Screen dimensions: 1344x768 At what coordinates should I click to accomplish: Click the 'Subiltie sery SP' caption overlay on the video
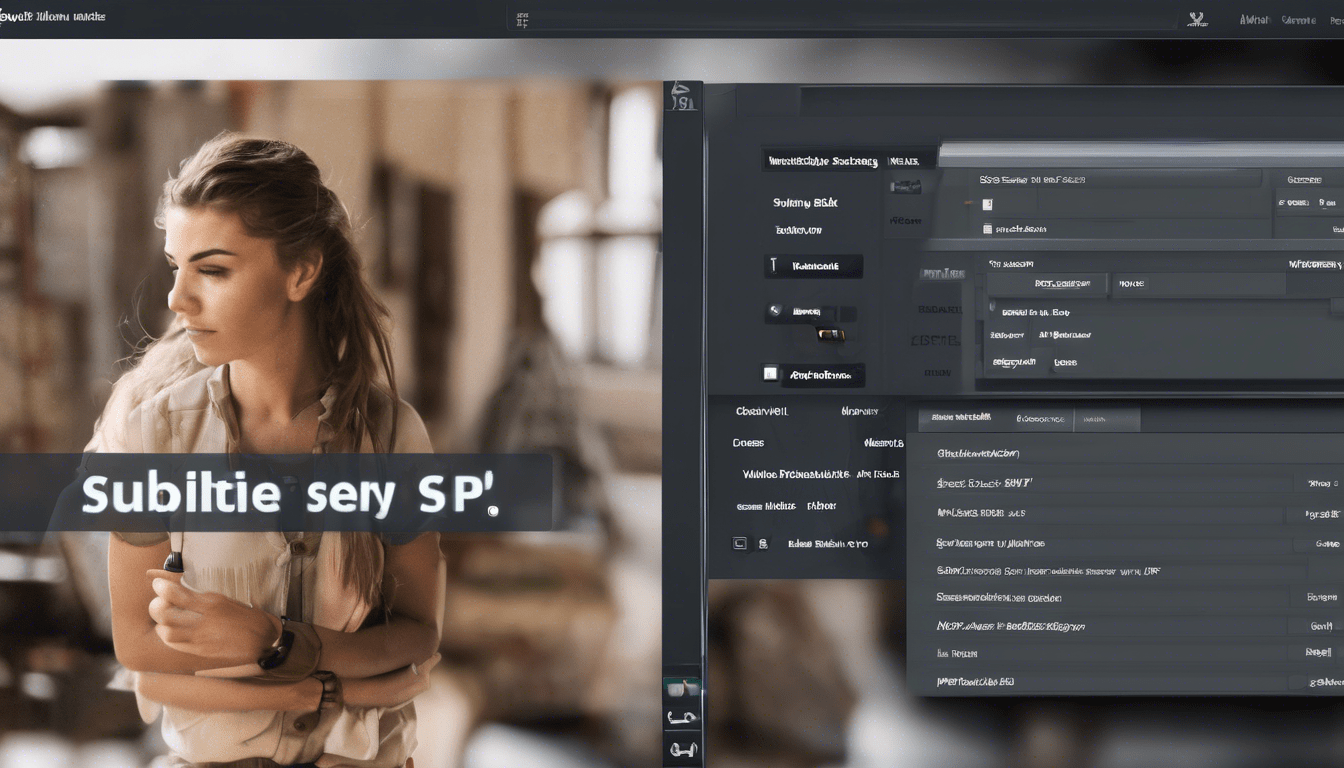(276, 493)
